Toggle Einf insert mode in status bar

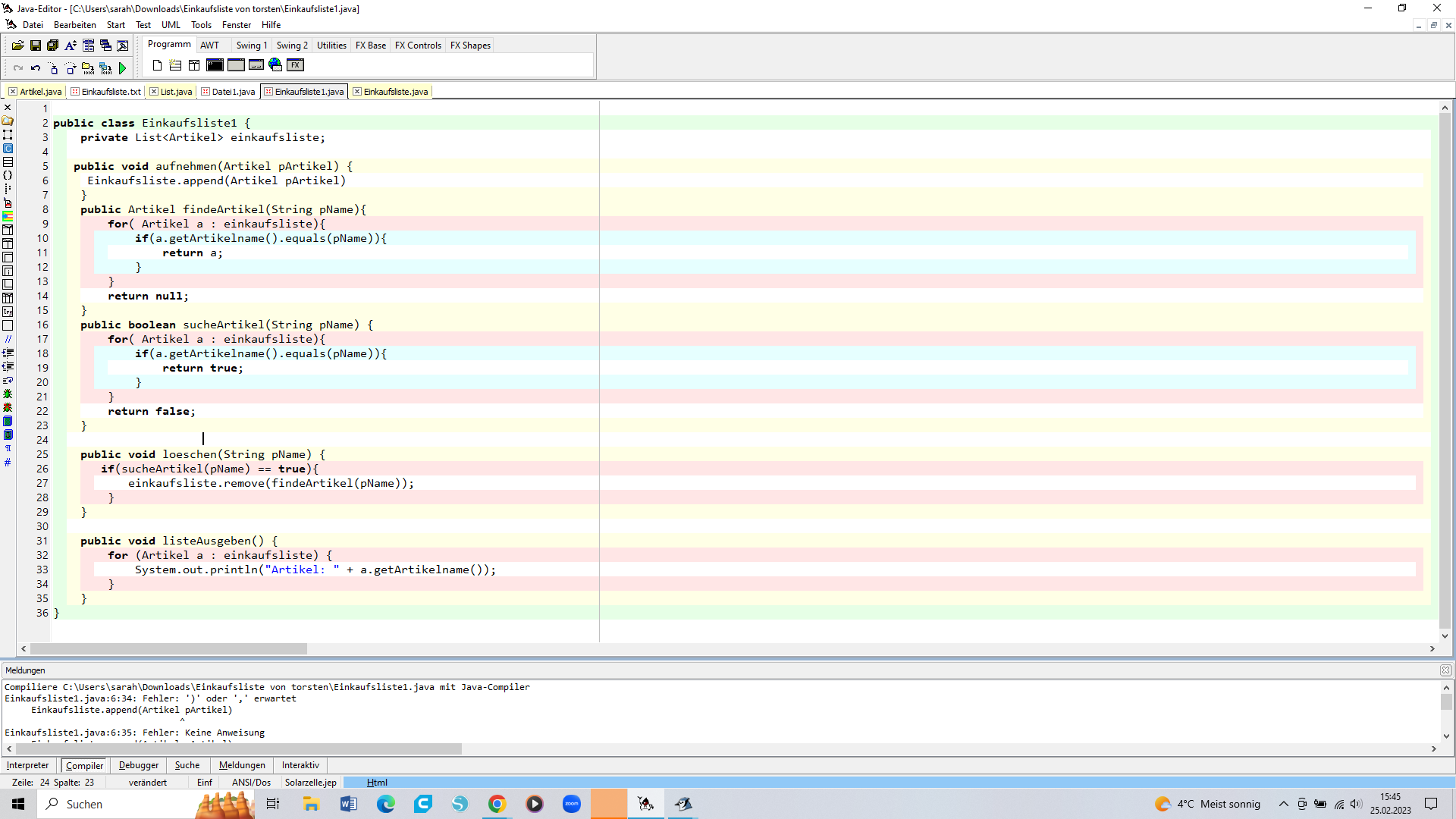205,783
